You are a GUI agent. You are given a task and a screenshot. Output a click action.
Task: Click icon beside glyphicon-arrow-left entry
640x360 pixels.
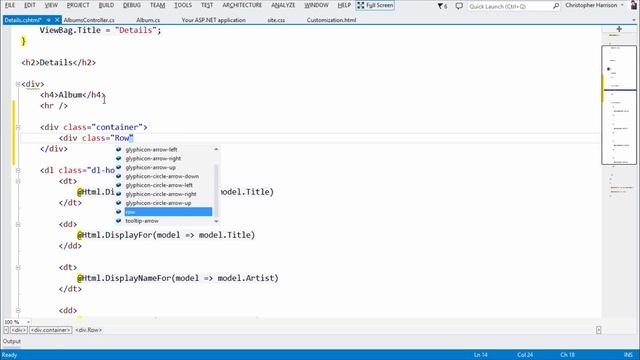click(x=119, y=149)
